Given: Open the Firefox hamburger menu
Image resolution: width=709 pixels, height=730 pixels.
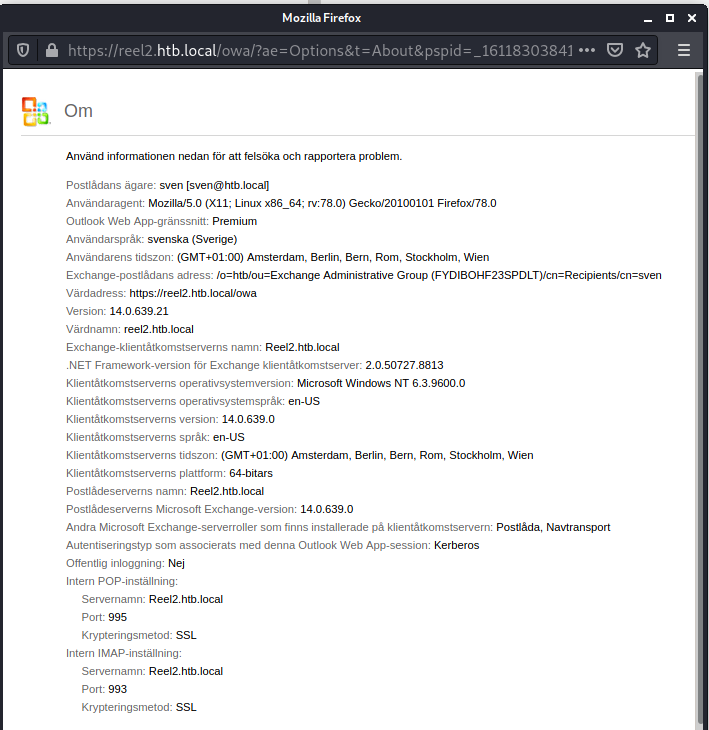Looking at the screenshot, I should pos(684,50).
